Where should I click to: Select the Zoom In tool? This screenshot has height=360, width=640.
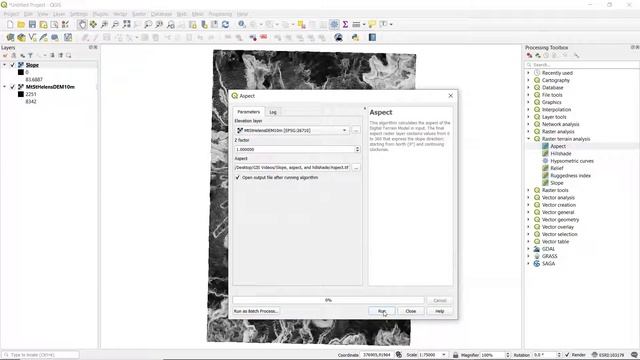point(104,24)
